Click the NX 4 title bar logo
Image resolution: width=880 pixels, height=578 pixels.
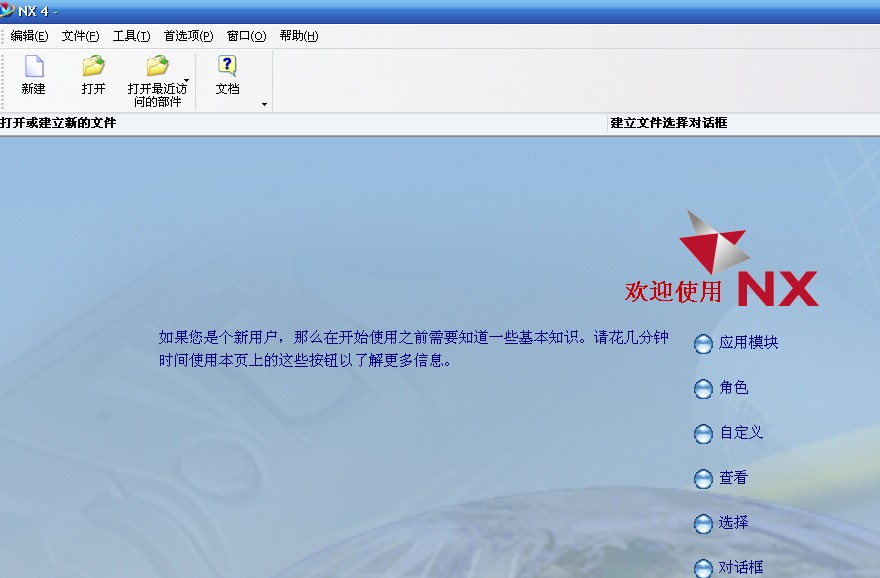click(x=7, y=10)
